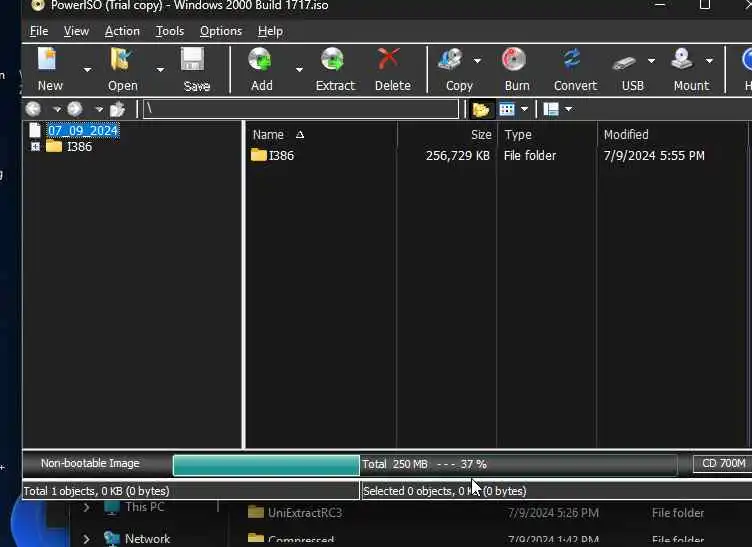This screenshot has width=752, height=547.
Task: Click the 7/9/2024 5:55 PM modified cell
Action: pos(654,155)
